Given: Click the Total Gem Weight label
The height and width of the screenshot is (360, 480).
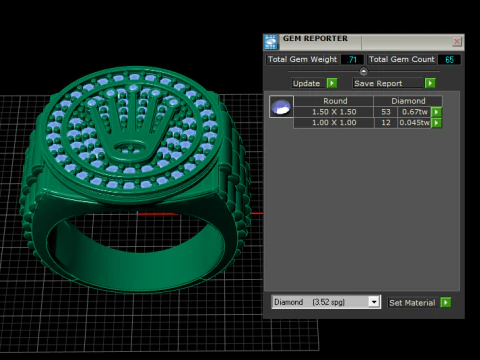Looking at the screenshot, I should tap(302, 59).
